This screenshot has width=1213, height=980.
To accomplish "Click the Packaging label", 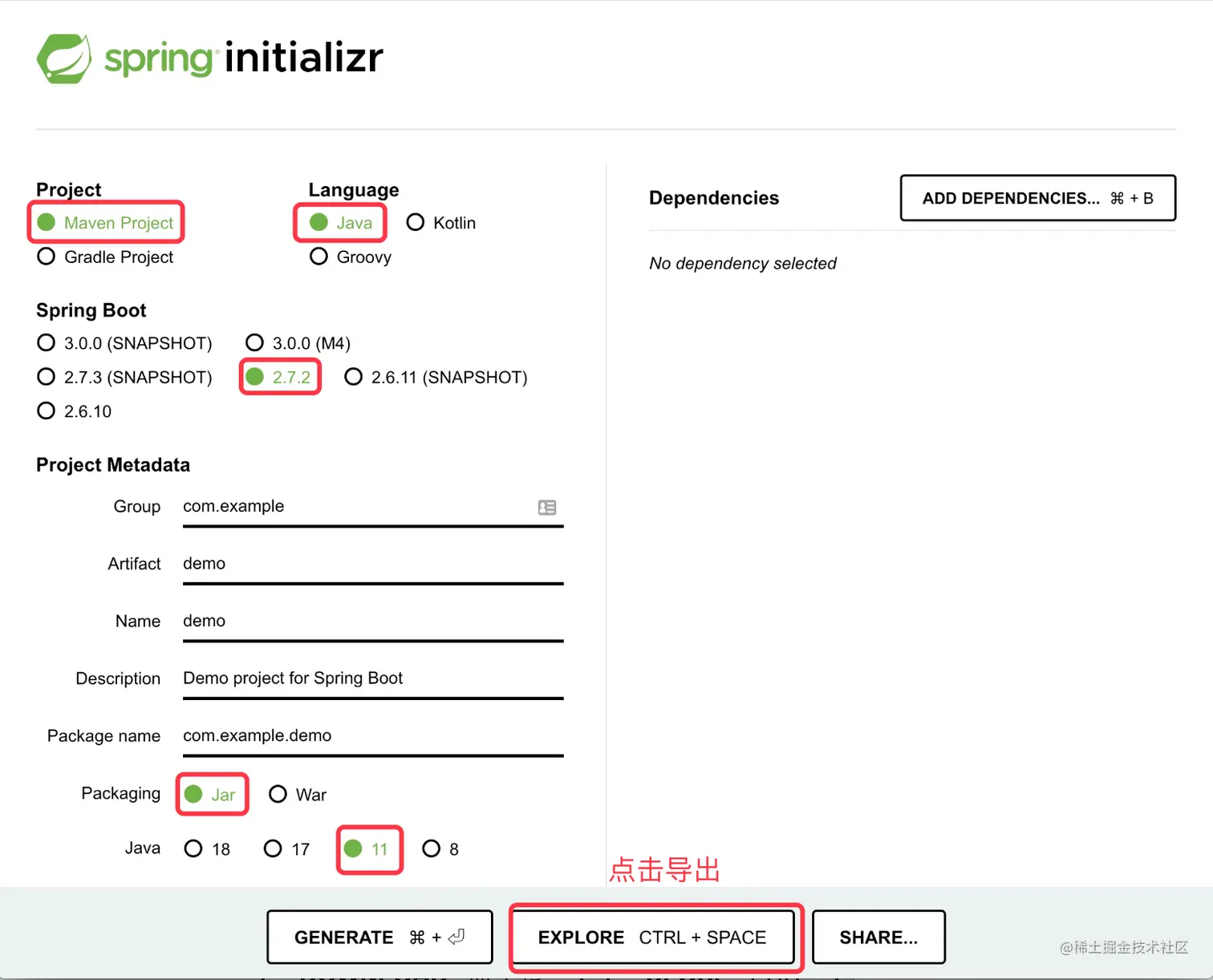I will point(121,793).
